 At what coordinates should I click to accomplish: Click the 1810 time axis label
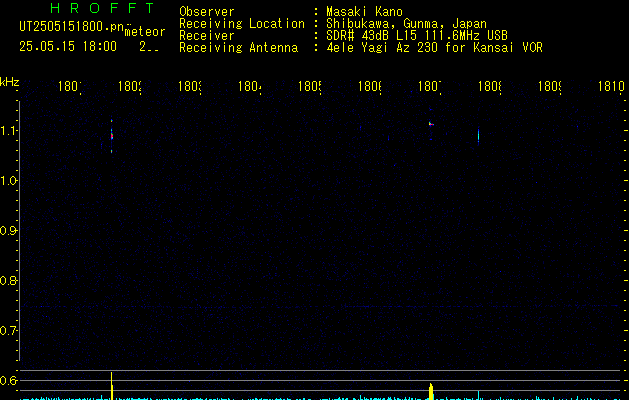pos(611,86)
